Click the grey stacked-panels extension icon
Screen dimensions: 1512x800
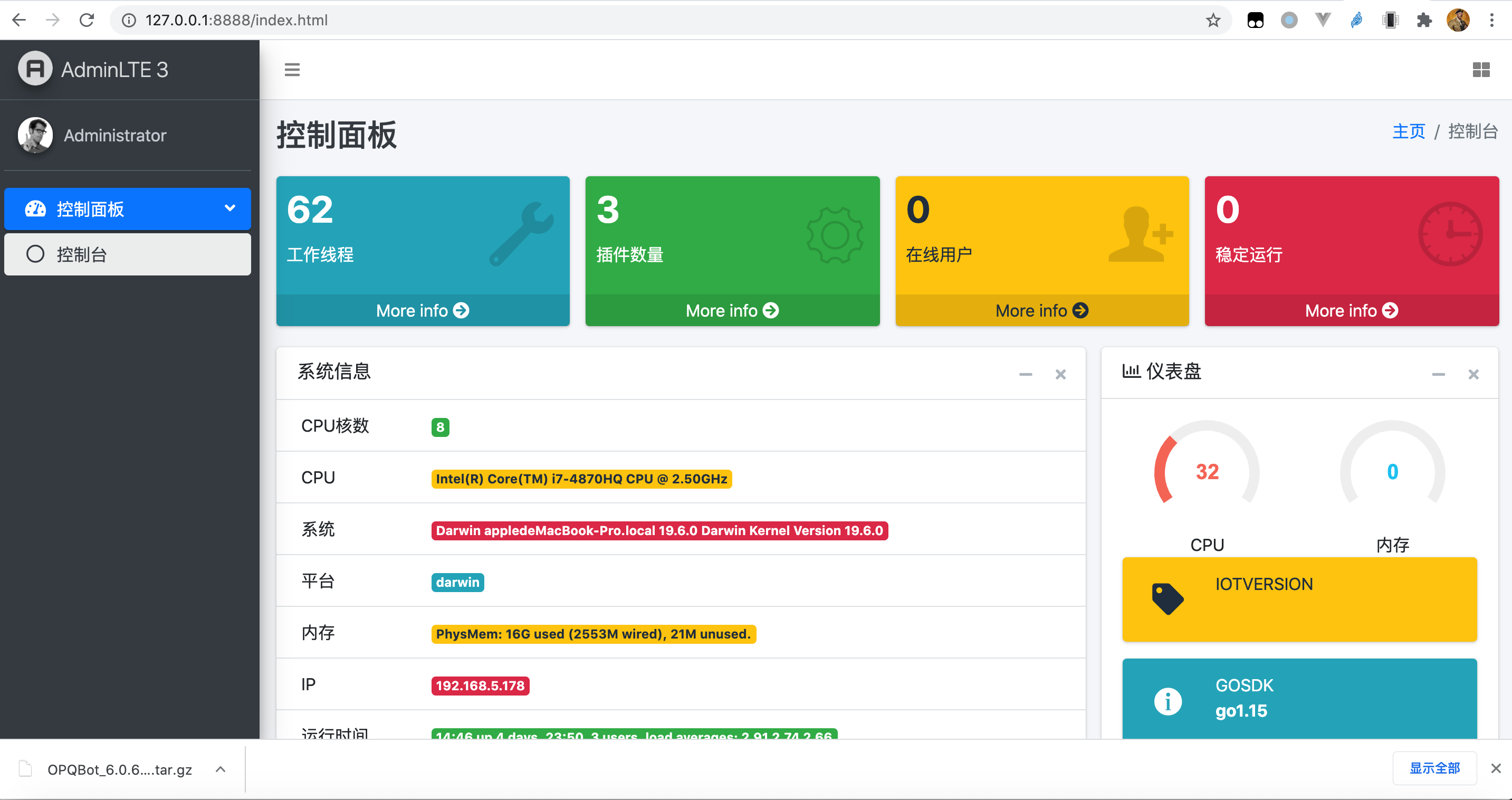tap(1391, 20)
